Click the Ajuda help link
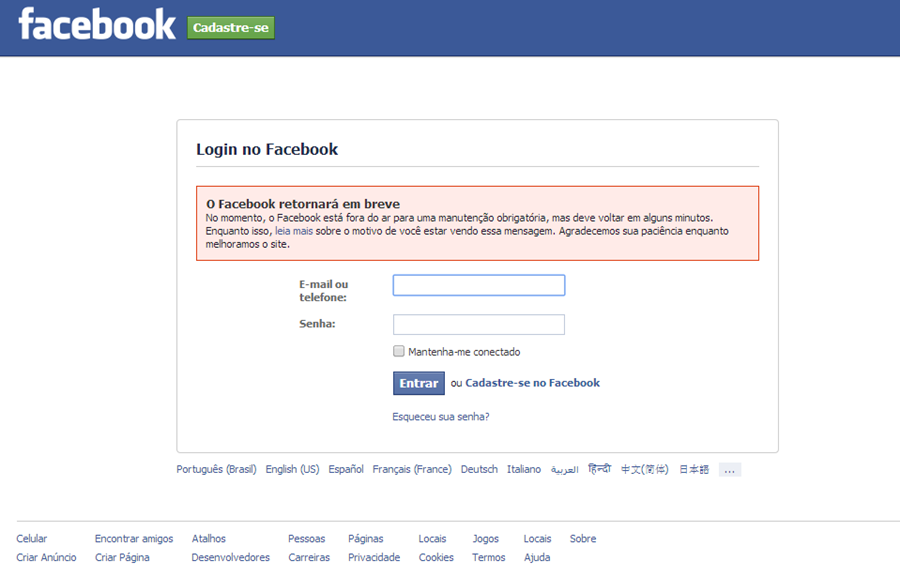 click(537, 558)
